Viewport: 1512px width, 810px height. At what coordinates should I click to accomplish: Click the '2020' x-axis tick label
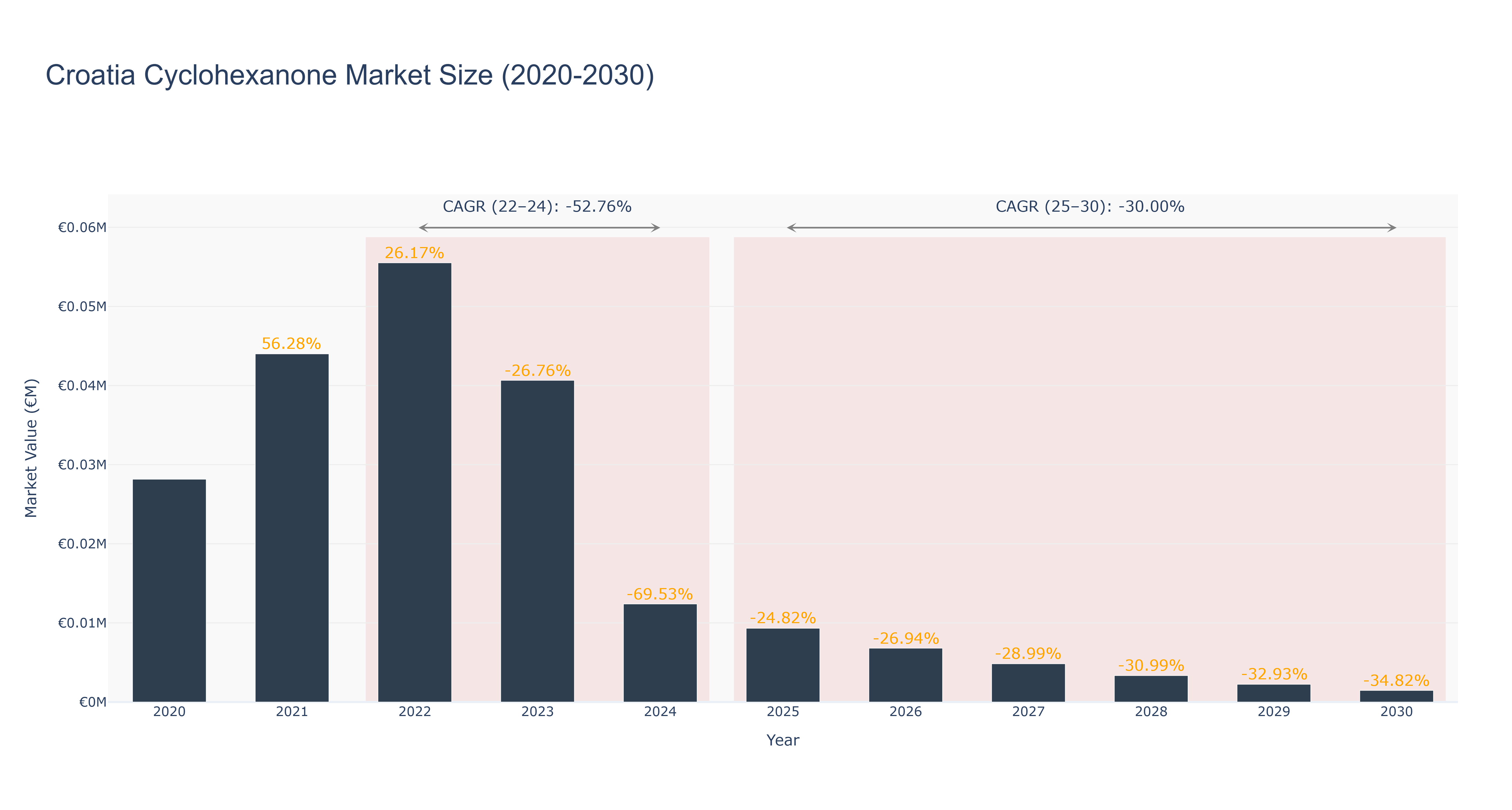[169, 711]
